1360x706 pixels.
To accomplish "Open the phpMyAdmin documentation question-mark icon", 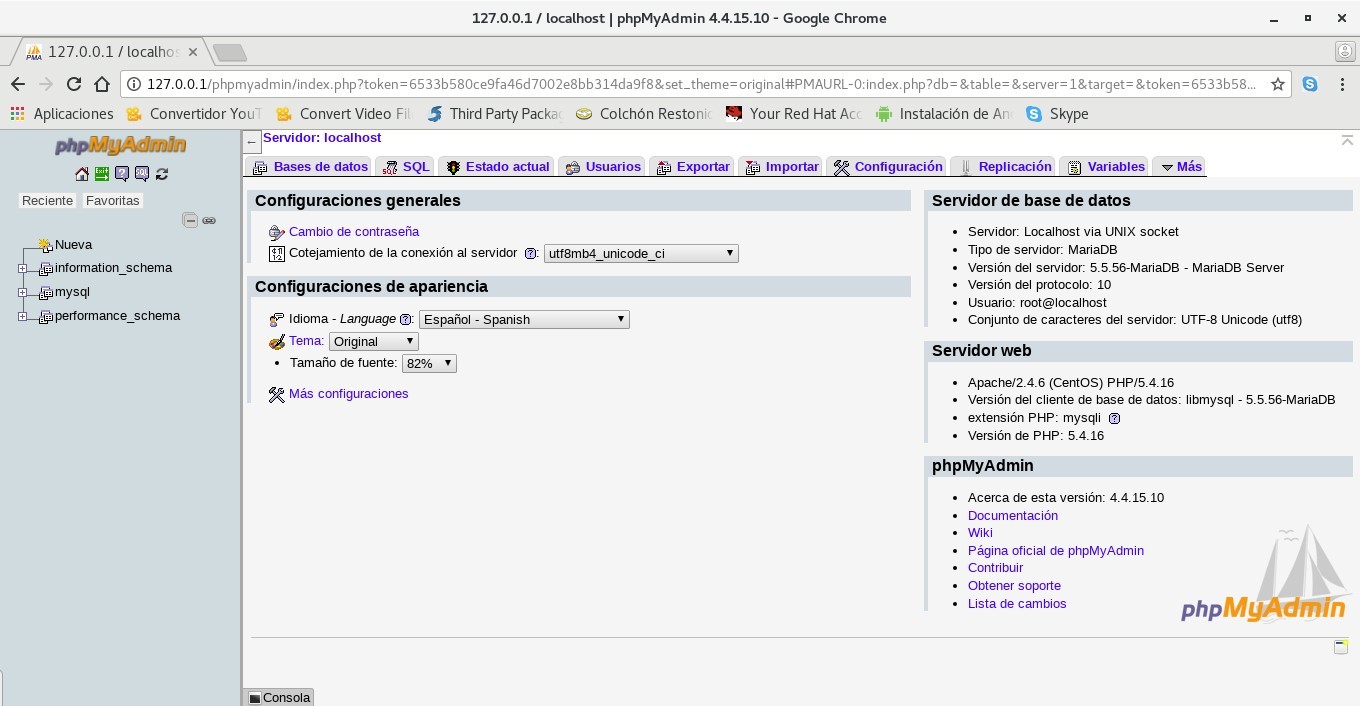I will coord(122,174).
